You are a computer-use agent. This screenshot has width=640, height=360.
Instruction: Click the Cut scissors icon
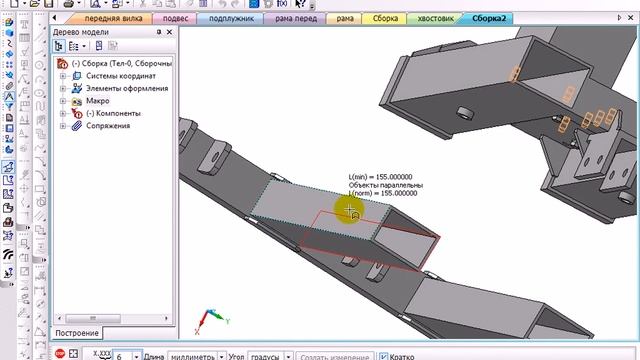[142, 4]
